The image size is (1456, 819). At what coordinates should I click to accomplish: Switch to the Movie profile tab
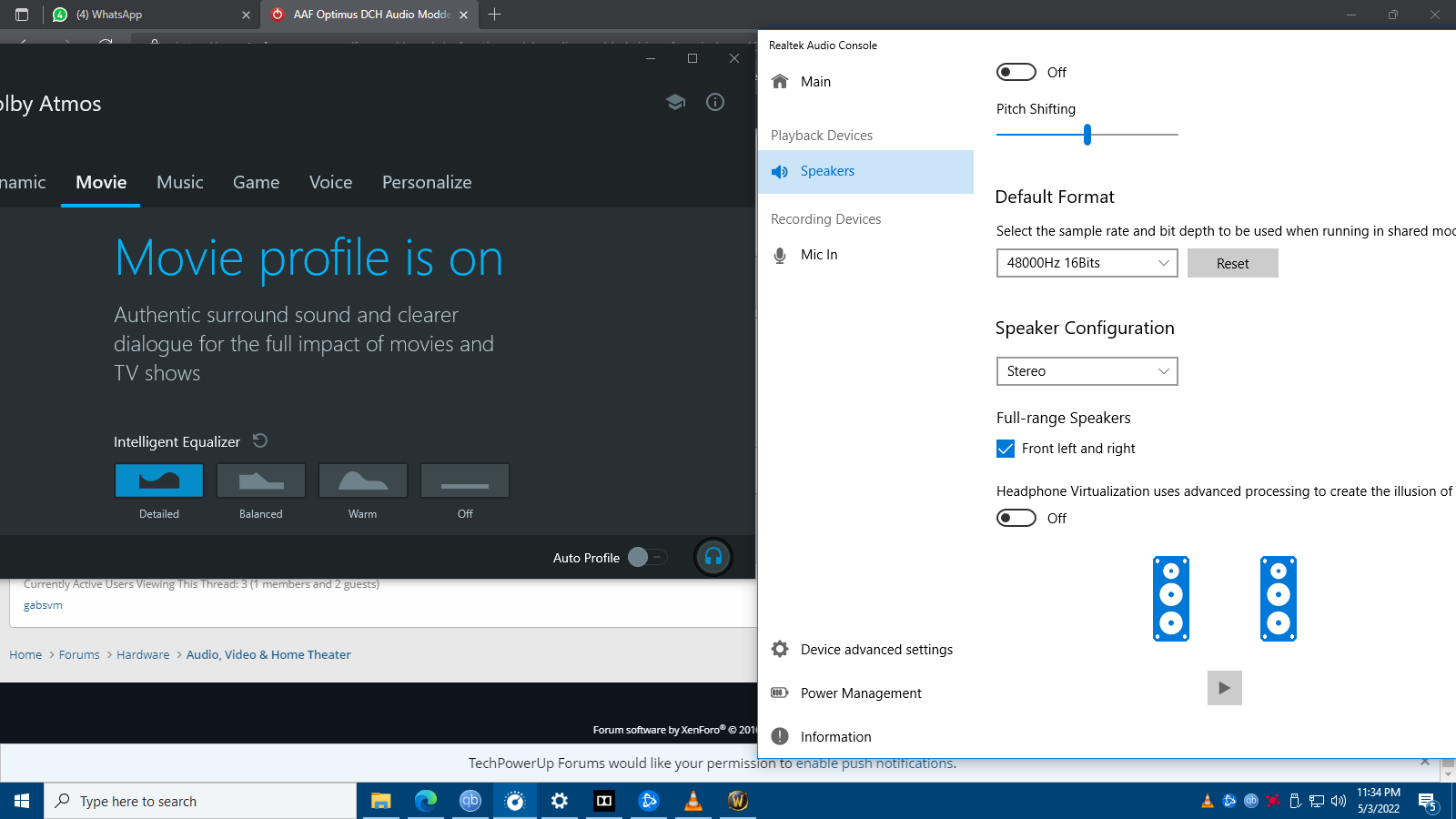tap(101, 182)
